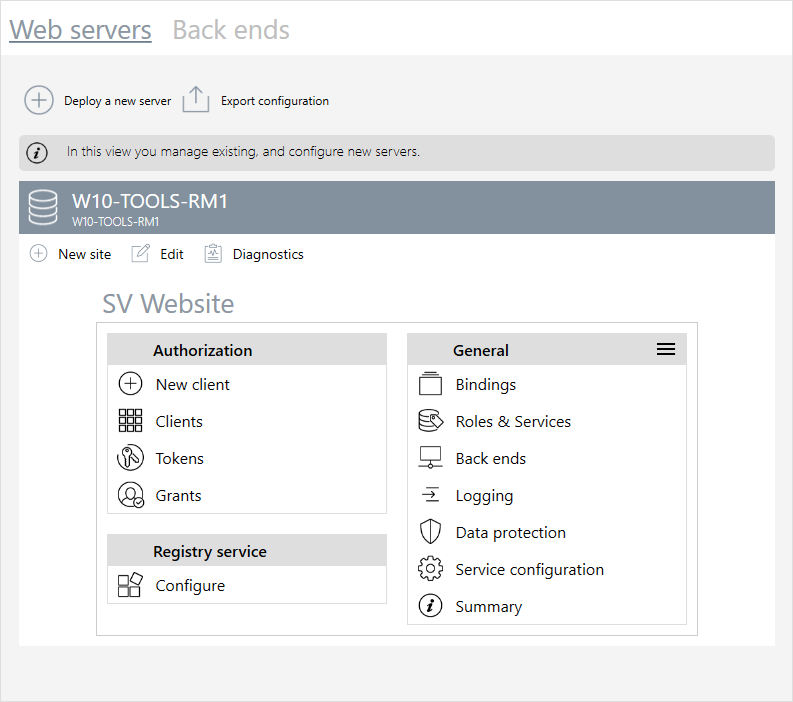Screen dimensions: 793x702
Task: Click the New client plus icon
Action: tap(130, 384)
